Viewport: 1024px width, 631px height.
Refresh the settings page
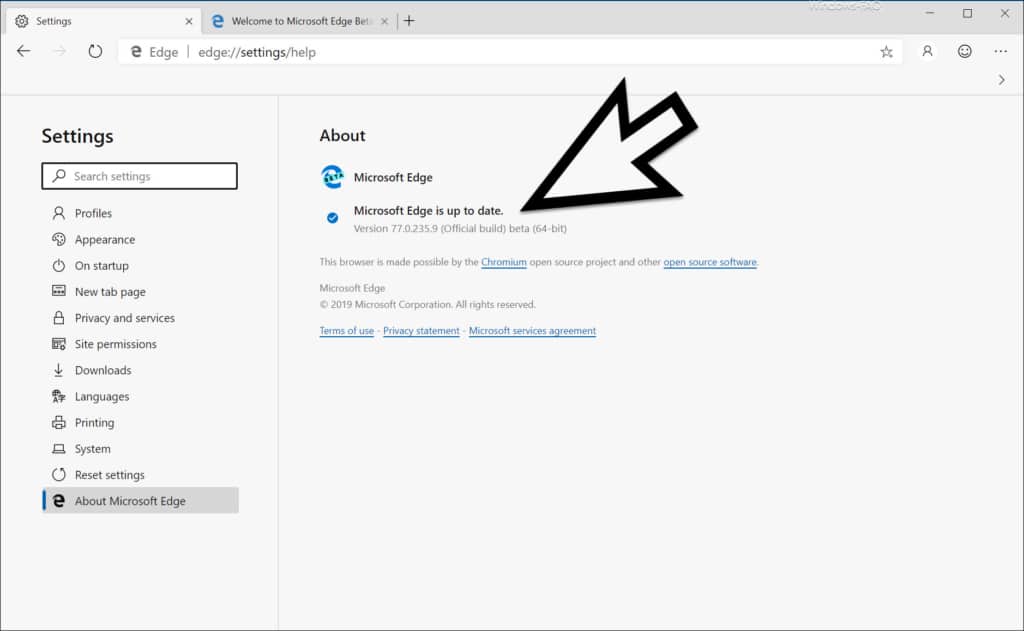(x=95, y=51)
